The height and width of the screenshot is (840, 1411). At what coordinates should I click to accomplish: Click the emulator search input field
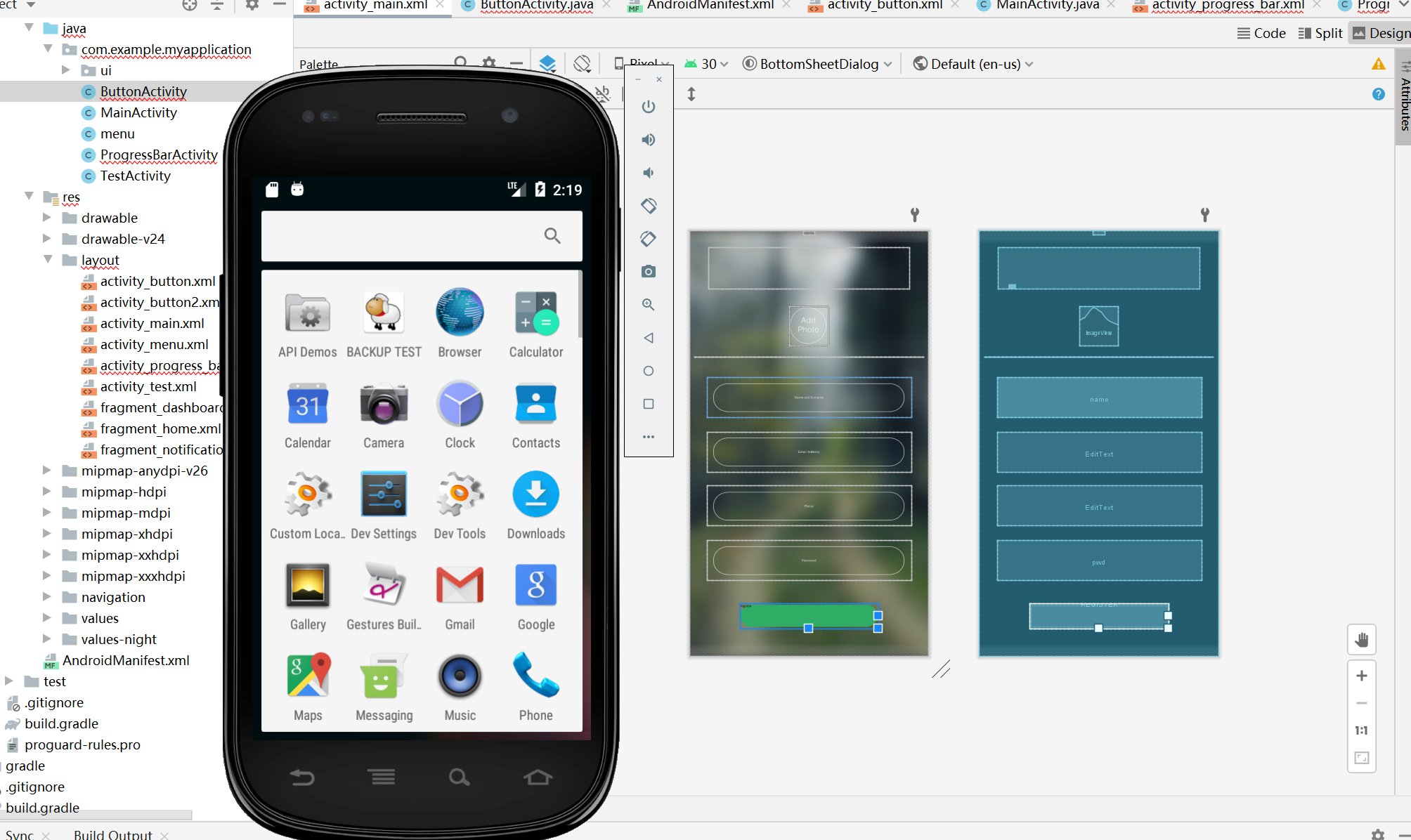422,236
